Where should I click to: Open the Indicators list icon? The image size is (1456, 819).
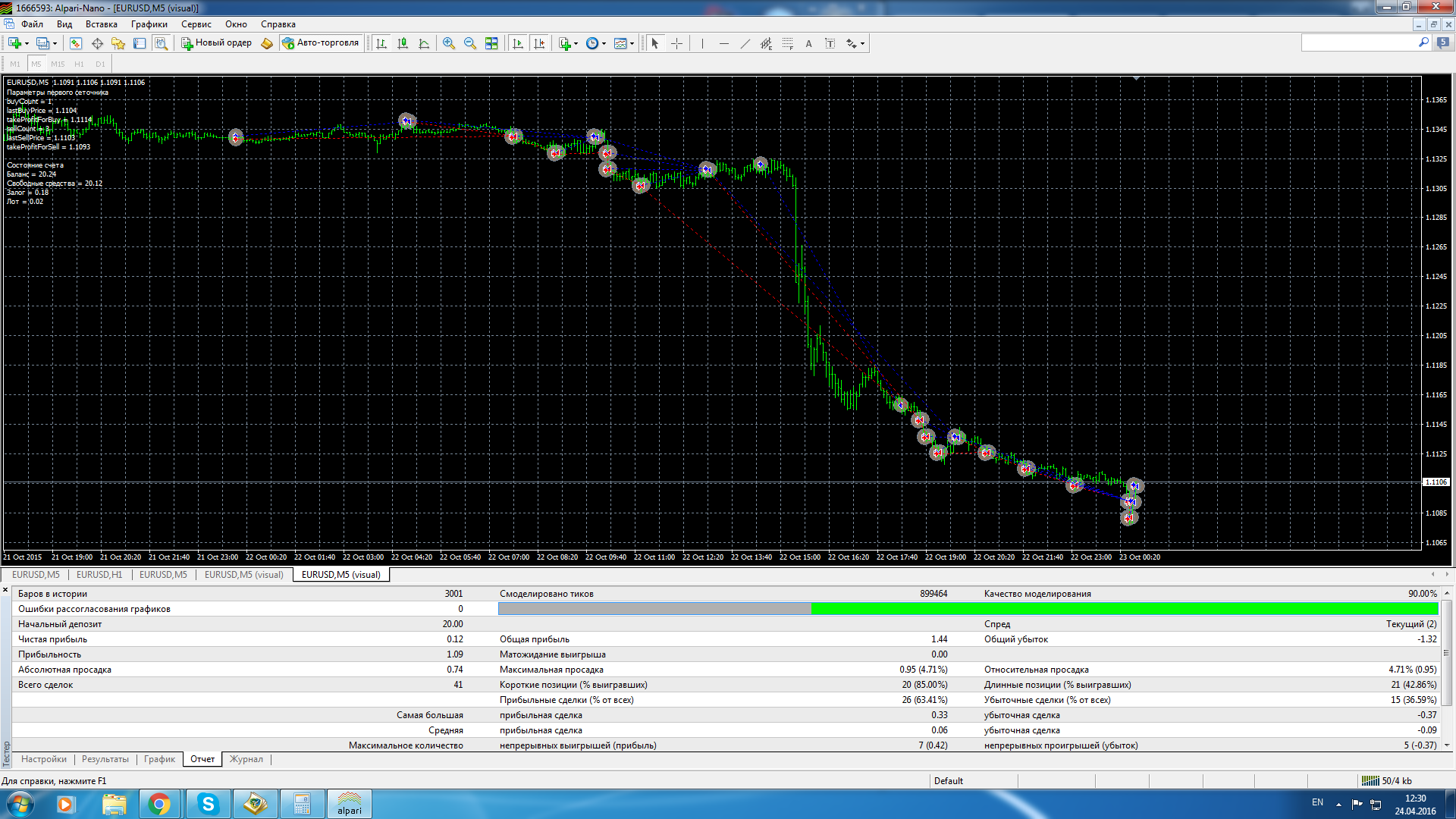pos(565,43)
